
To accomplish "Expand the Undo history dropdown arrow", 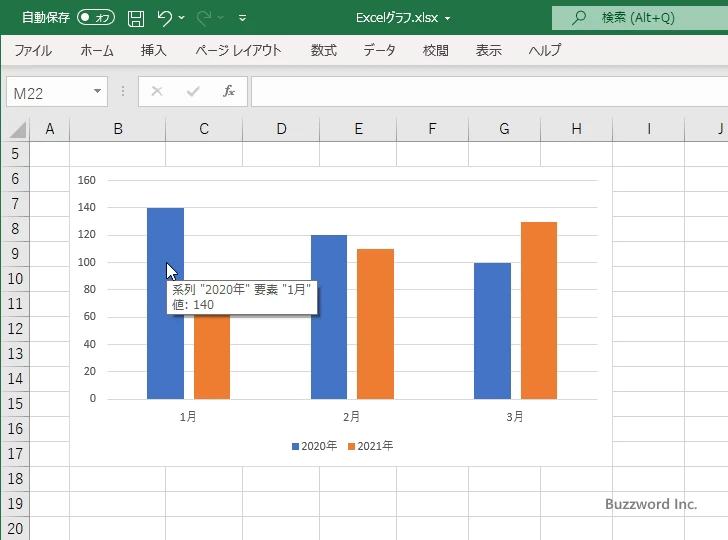I will point(182,18).
